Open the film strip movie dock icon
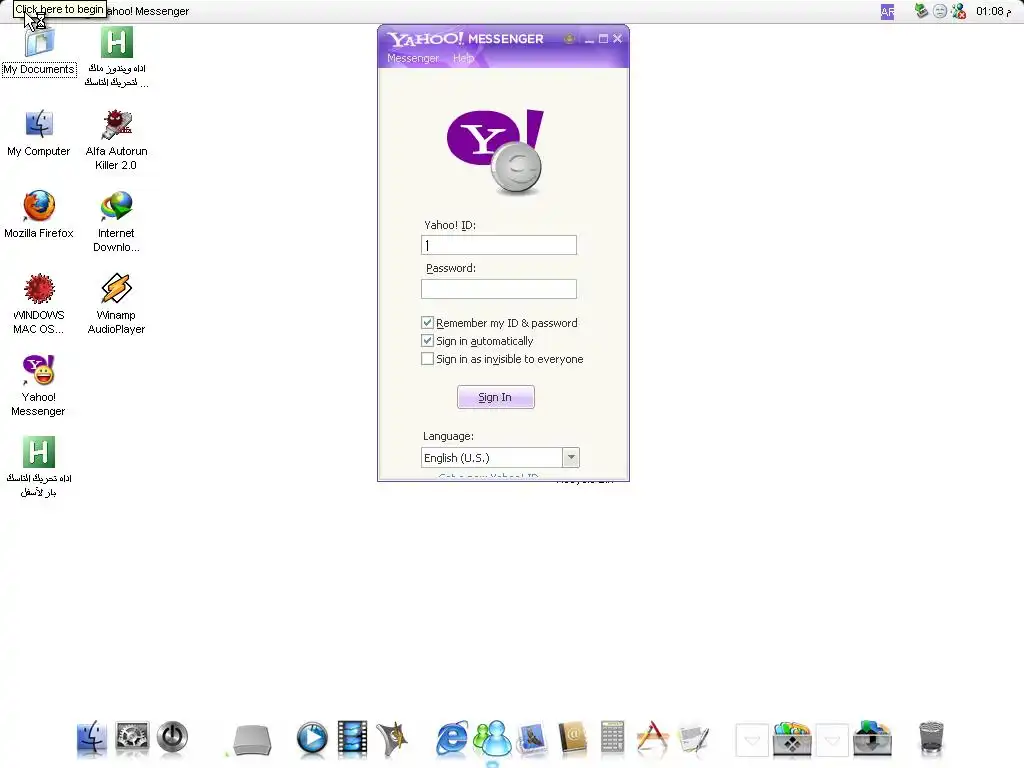Image resolution: width=1024 pixels, height=768 pixels. coord(353,739)
